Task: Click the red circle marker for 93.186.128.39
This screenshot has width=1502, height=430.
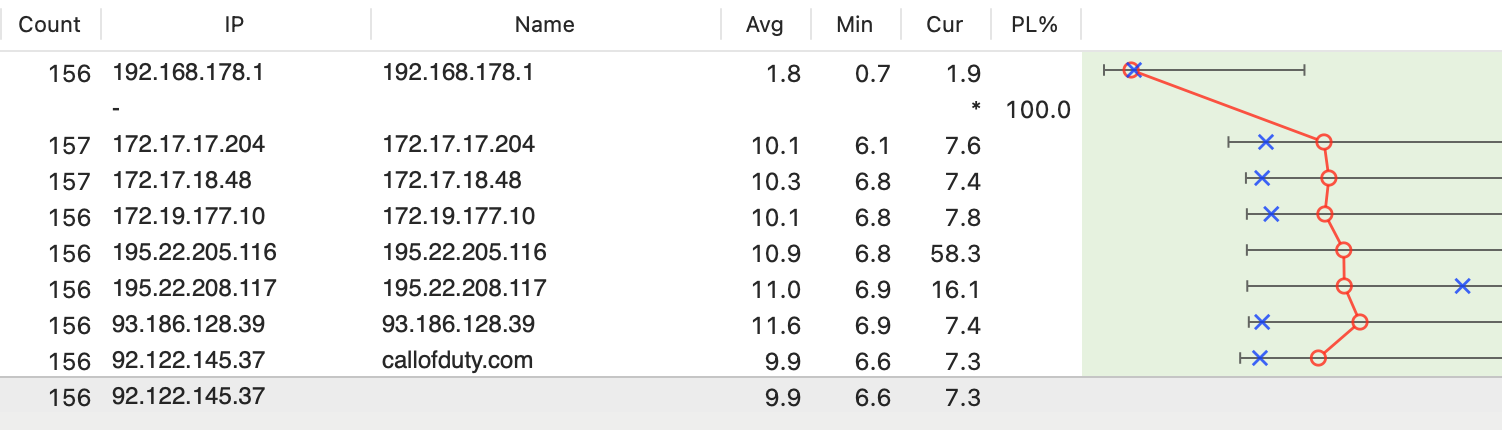Action: (x=1360, y=322)
